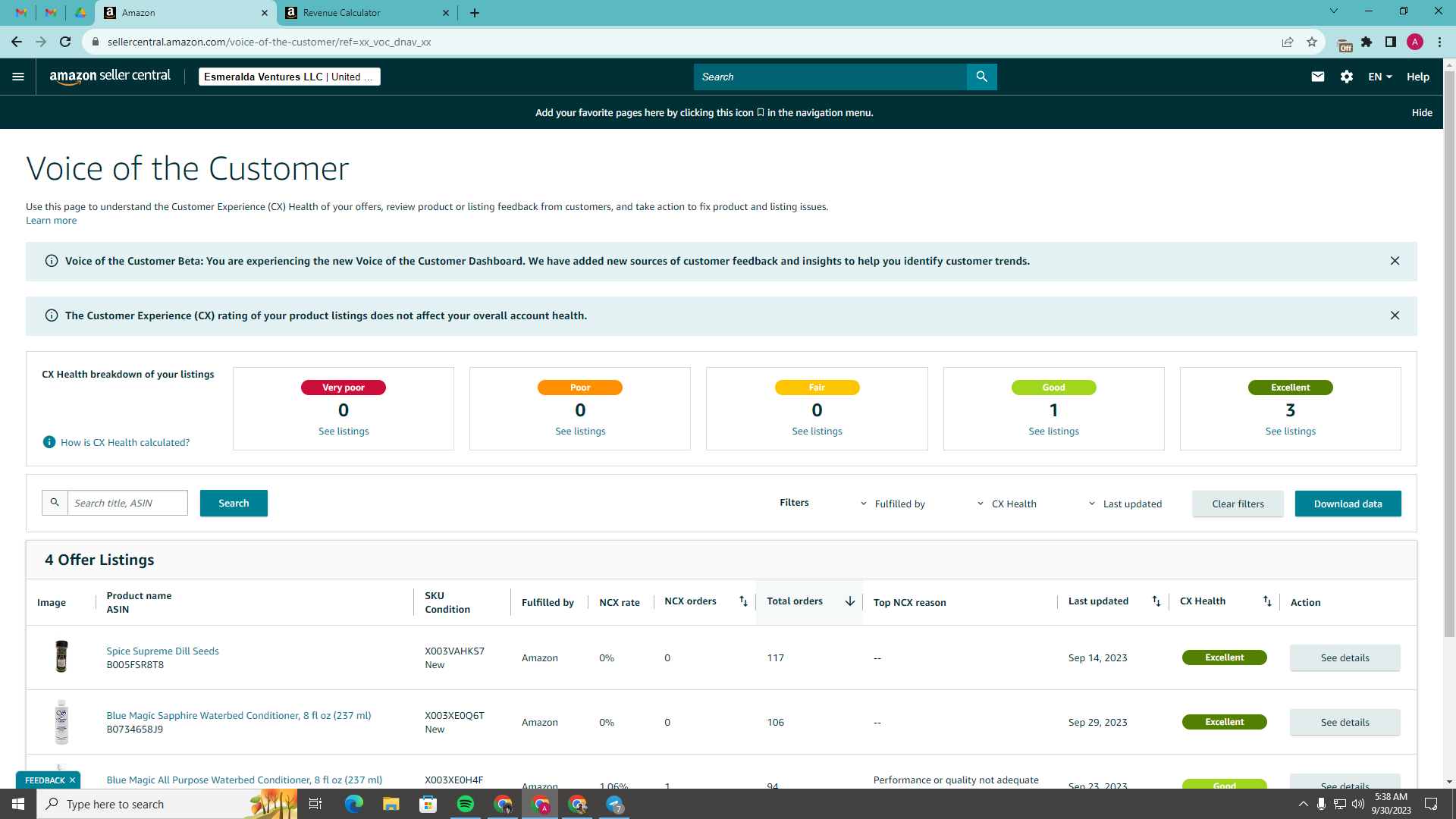The width and height of the screenshot is (1456, 819).
Task: Open the Chrome tab search chevron
Action: click(1334, 11)
